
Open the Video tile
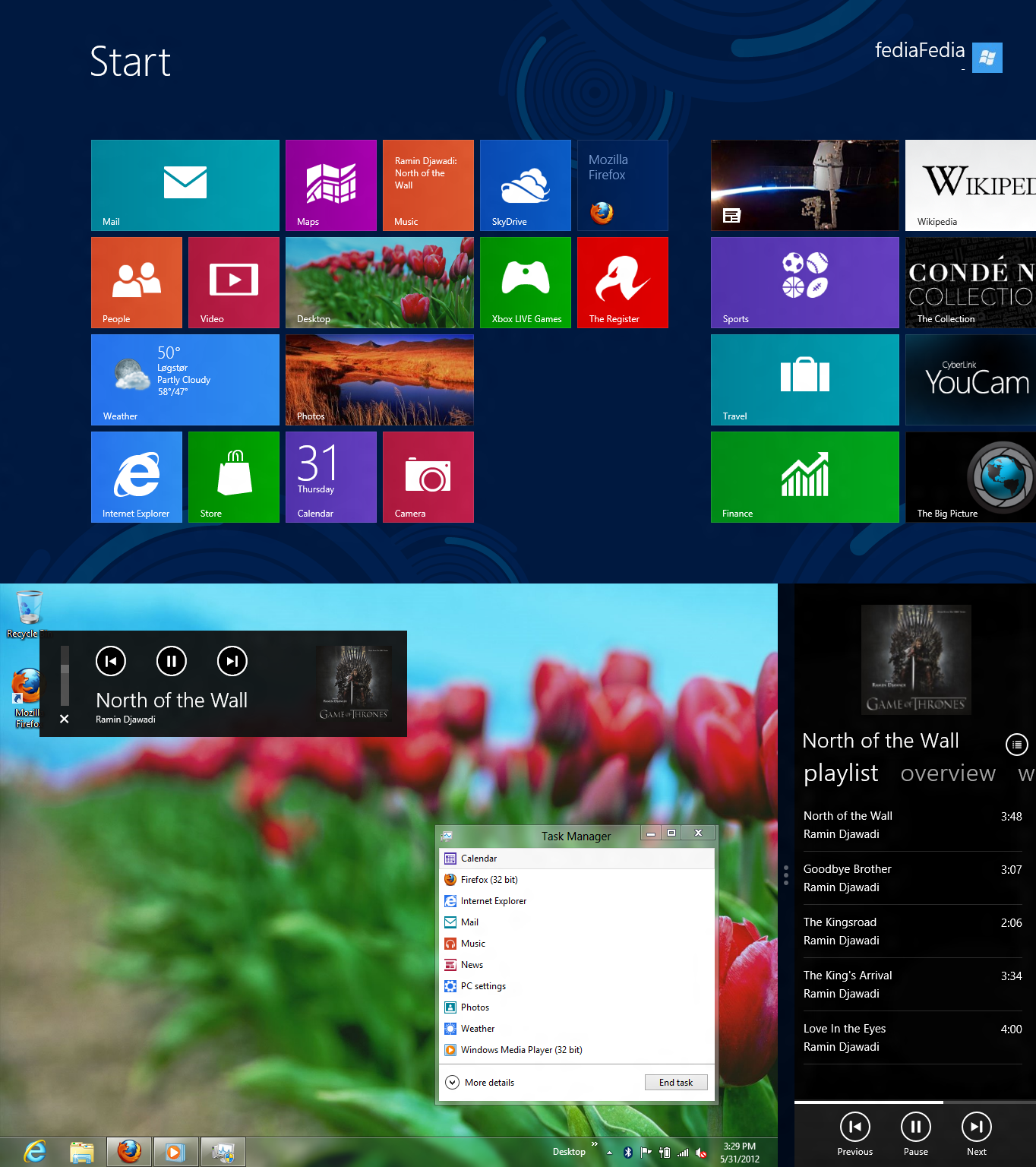[x=234, y=283]
